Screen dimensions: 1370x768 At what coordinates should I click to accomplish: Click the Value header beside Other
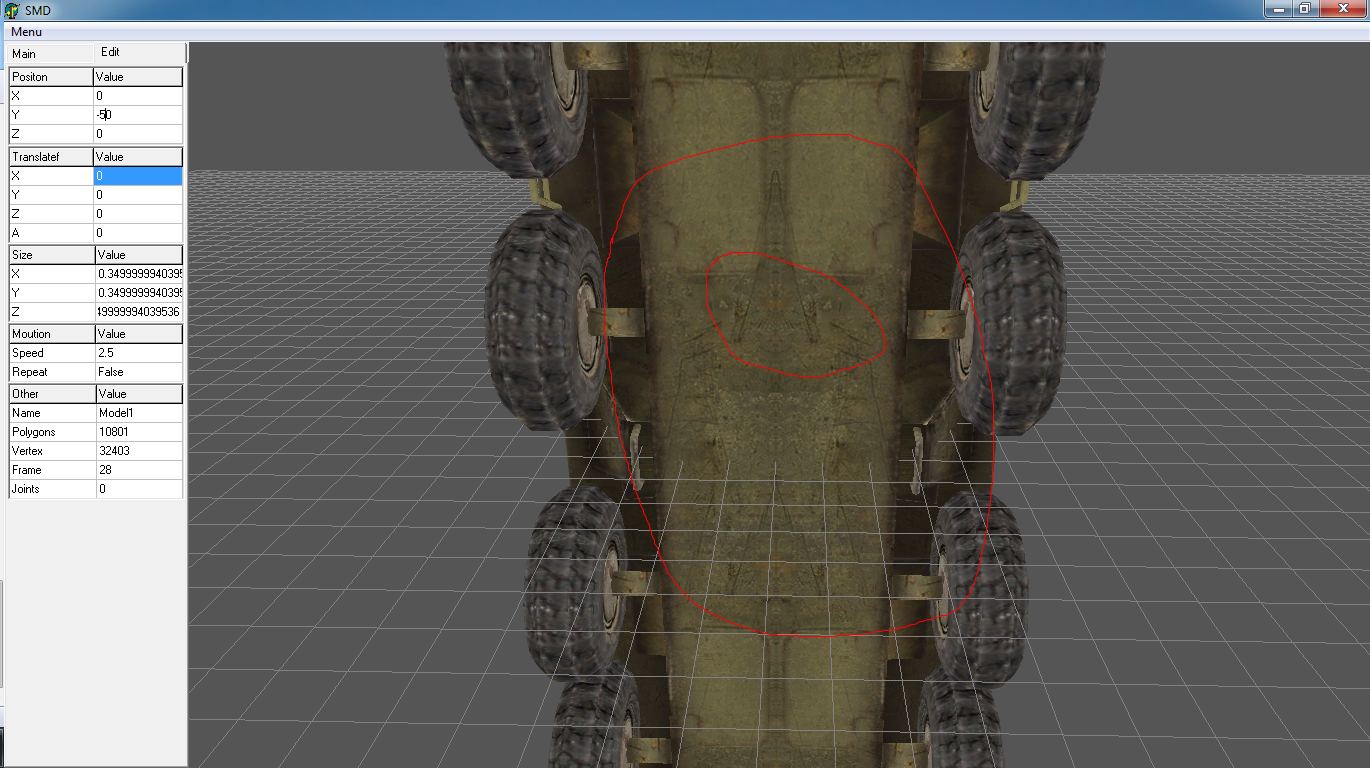point(139,394)
